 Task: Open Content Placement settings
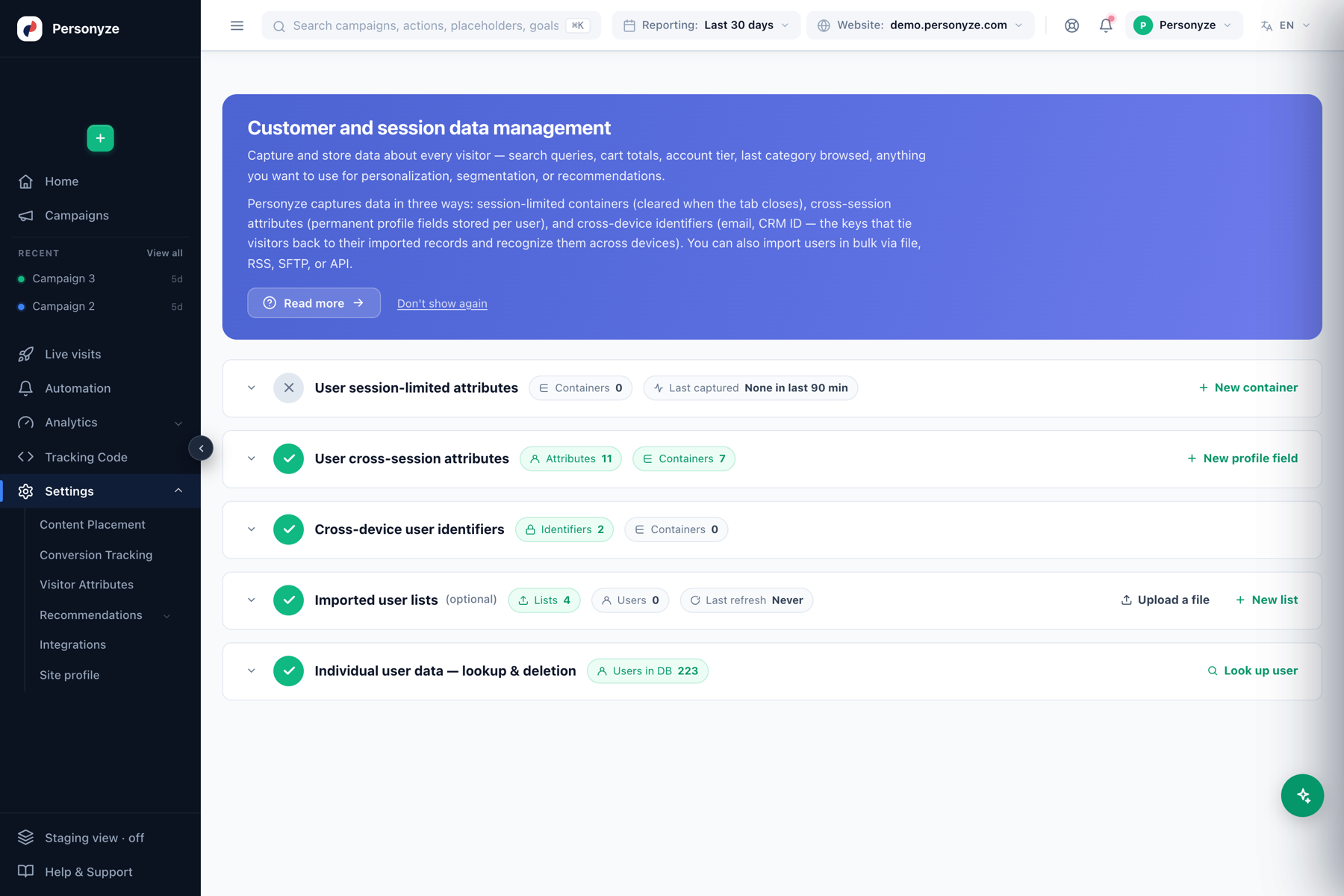pyautogui.click(x=93, y=525)
